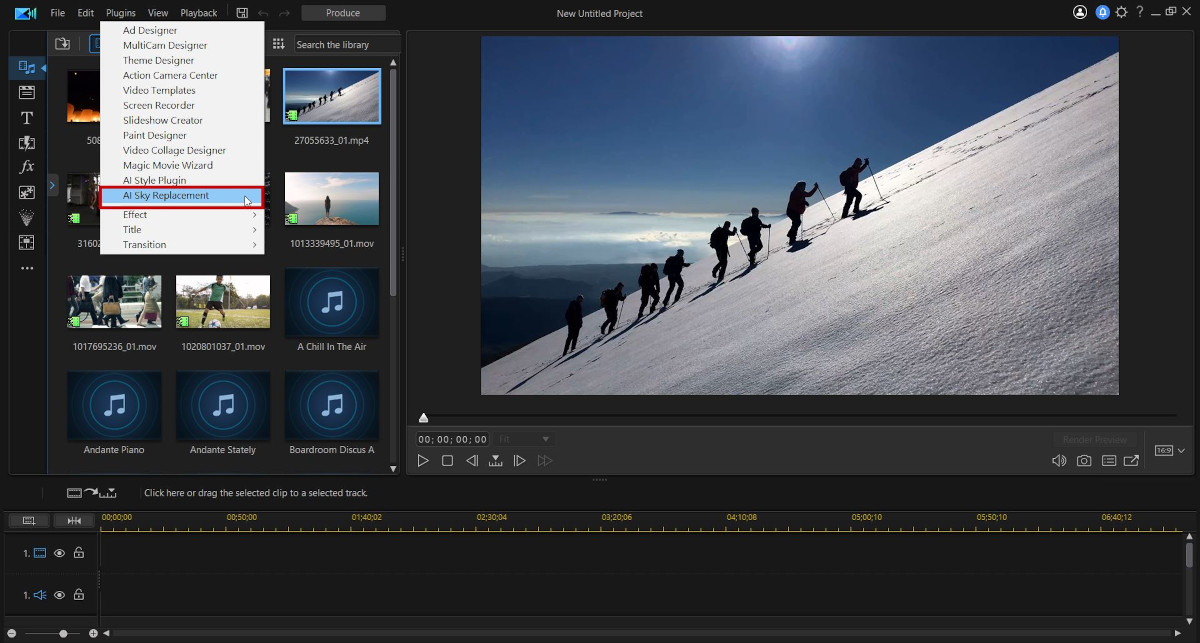Select the 27055633_01.mp4 clip thumbnail

331,96
